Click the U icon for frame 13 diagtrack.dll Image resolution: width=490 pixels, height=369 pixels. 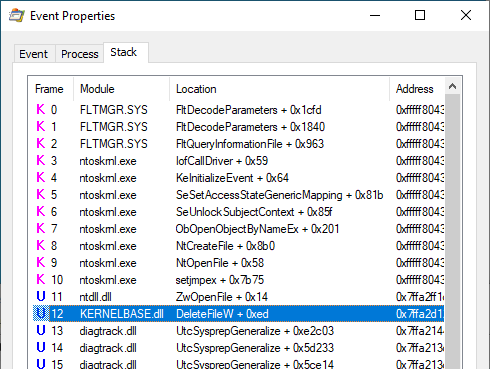click(41, 330)
